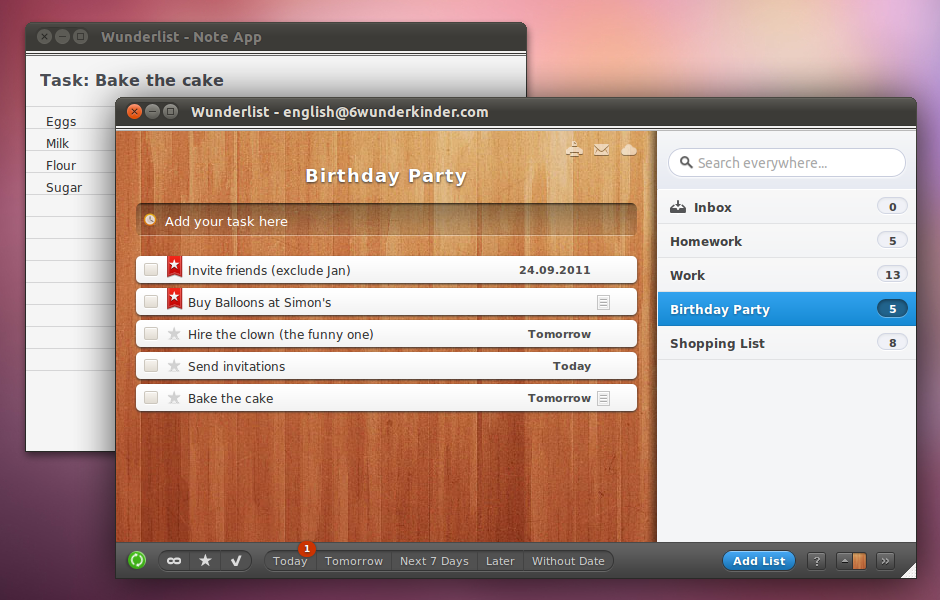Check off Send invitations task
The image size is (940, 600).
coord(151,366)
